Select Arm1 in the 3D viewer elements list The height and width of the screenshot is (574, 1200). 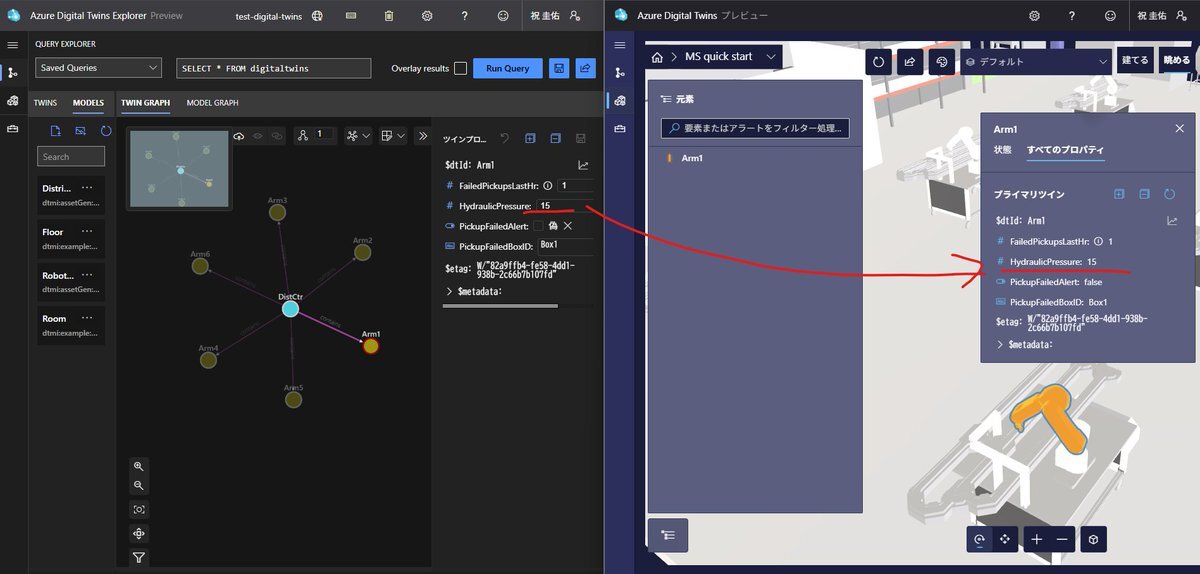(755, 158)
